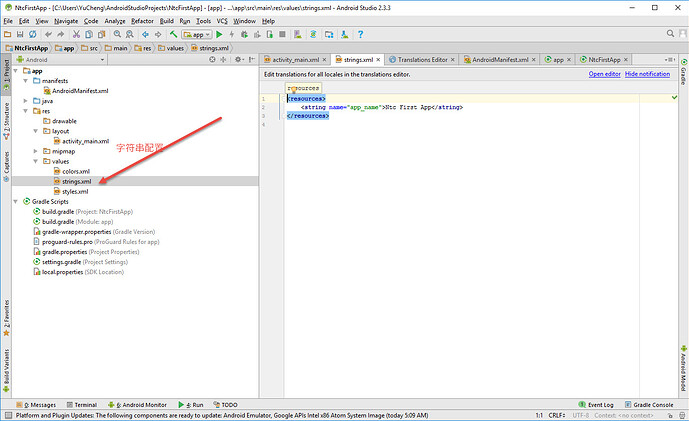The height and width of the screenshot is (421, 689).
Task: Open the Build menu
Action: [167, 21]
